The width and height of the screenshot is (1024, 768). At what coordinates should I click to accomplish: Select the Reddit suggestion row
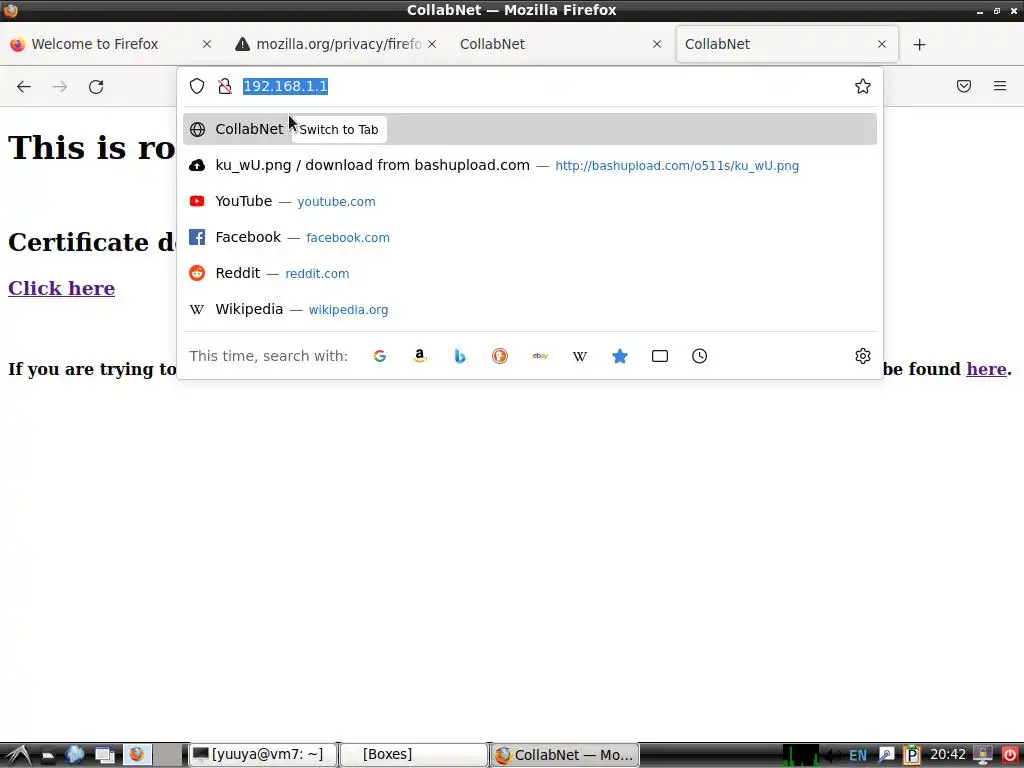530,273
